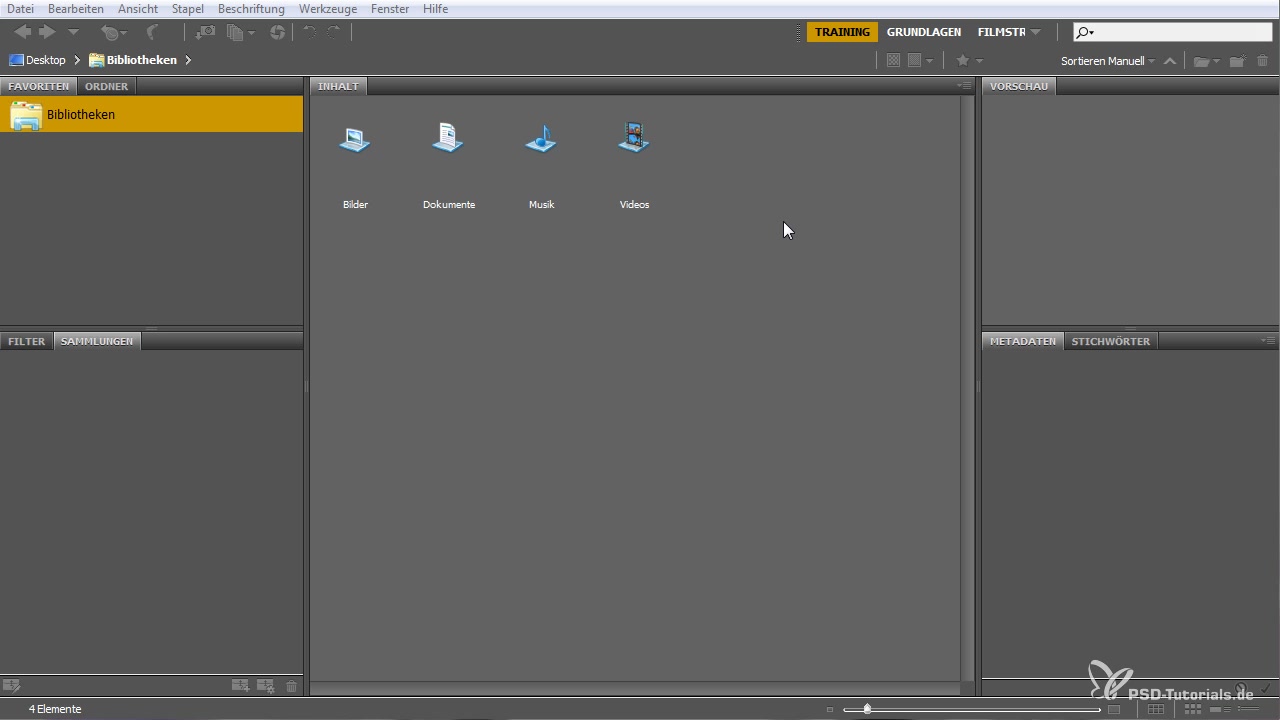The image size is (1280, 720).
Task: Open Sortieren Manuell dropdown
Action: [x=1108, y=61]
